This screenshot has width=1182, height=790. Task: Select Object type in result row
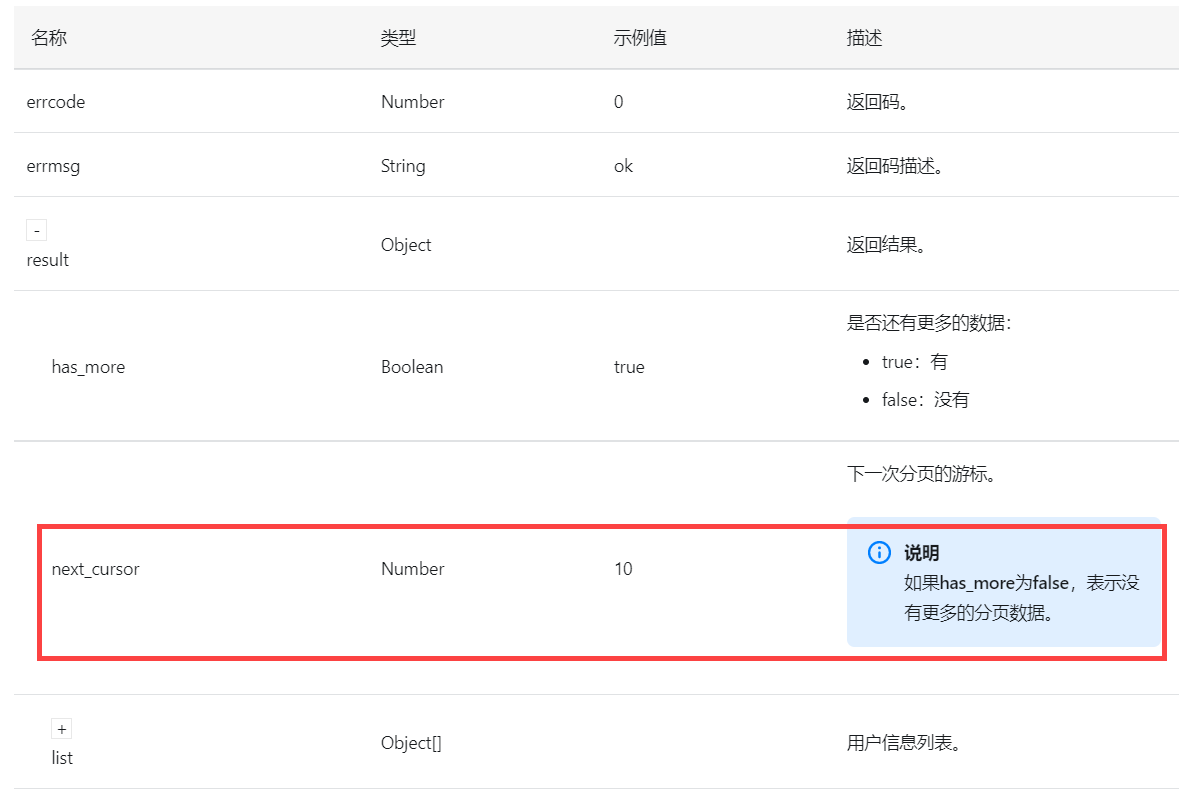[x=406, y=245]
